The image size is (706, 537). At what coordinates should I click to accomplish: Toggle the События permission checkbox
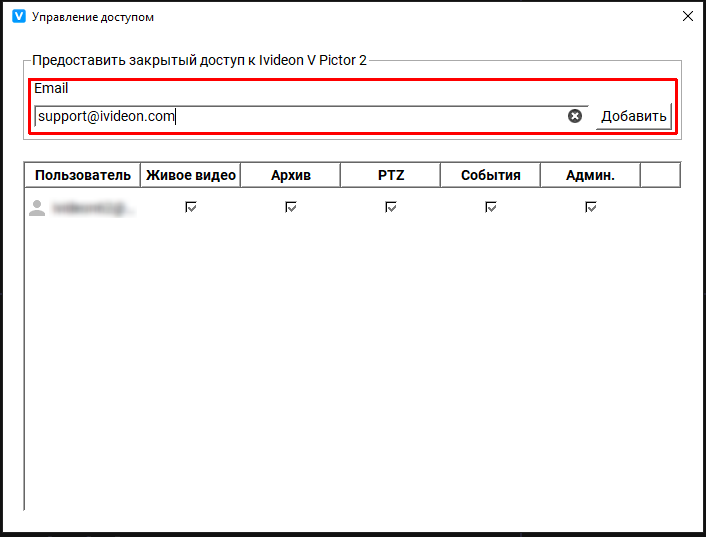pos(491,208)
